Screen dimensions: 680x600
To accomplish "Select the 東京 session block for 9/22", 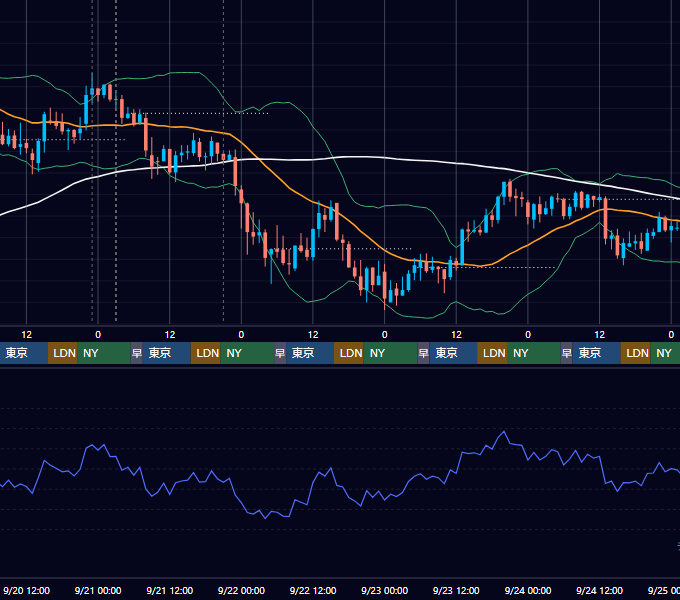I will tap(310, 353).
